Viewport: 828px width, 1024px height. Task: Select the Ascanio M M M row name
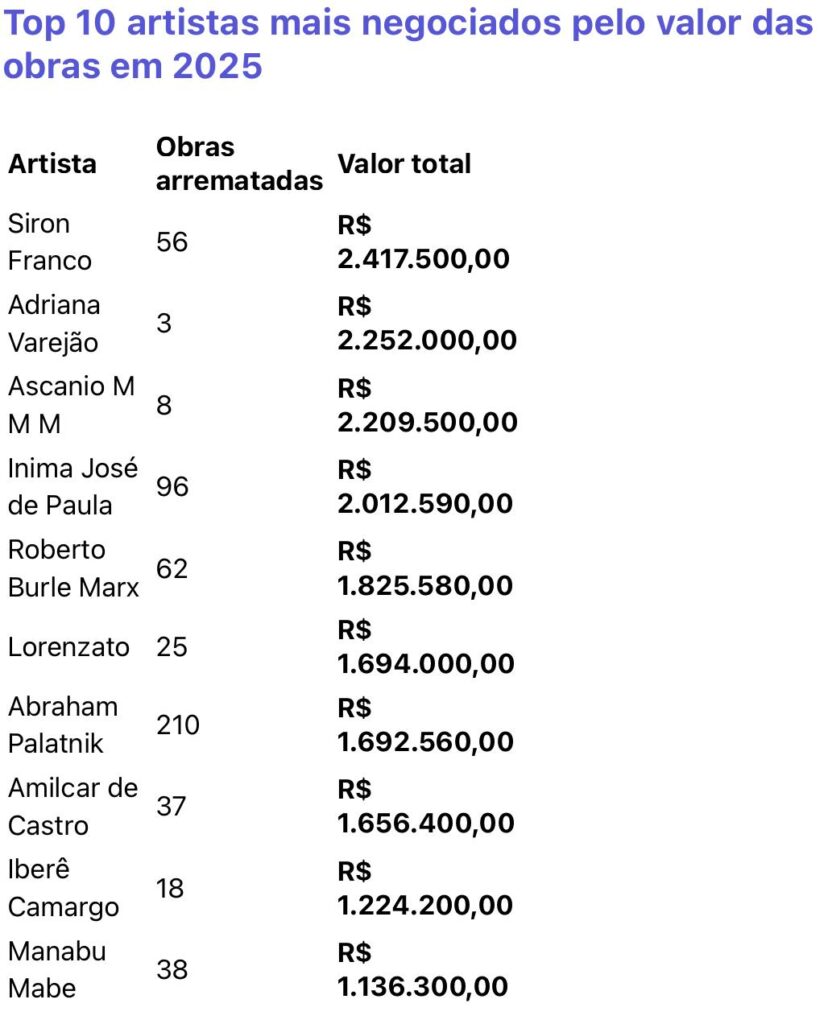[70, 405]
